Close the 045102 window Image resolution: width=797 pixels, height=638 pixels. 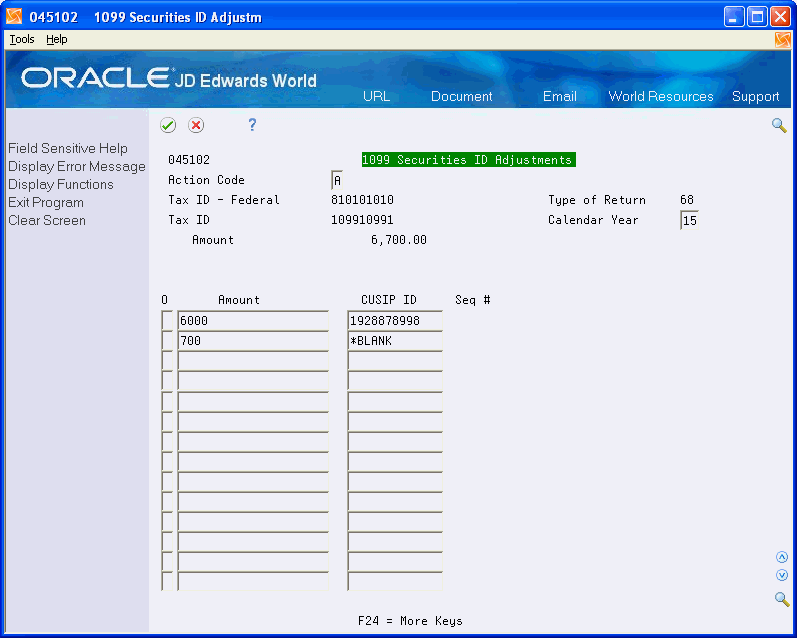point(780,17)
